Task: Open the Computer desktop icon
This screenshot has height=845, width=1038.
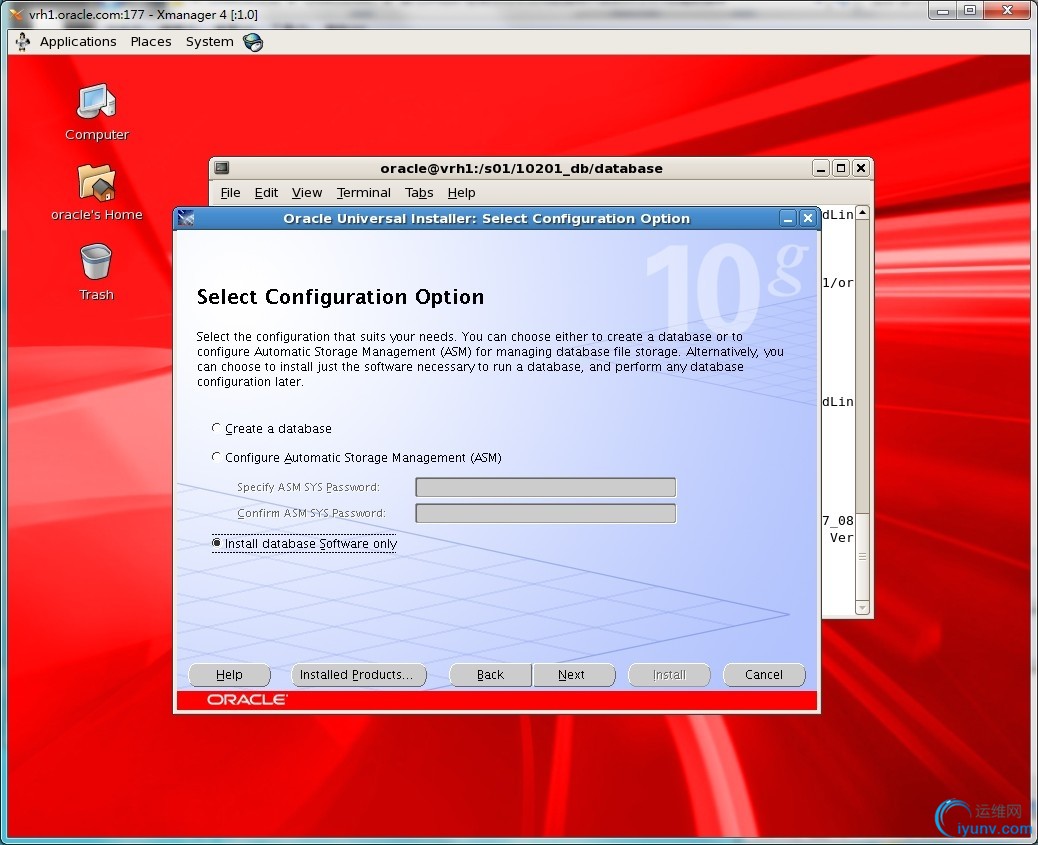Action: click(x=97, y=102)
